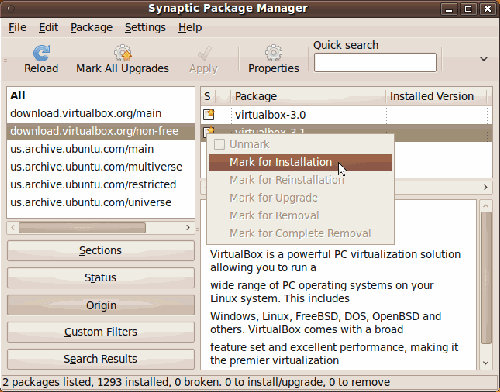The image size is (500, 392).
Task: Open the Help menu
Action: 190,27
